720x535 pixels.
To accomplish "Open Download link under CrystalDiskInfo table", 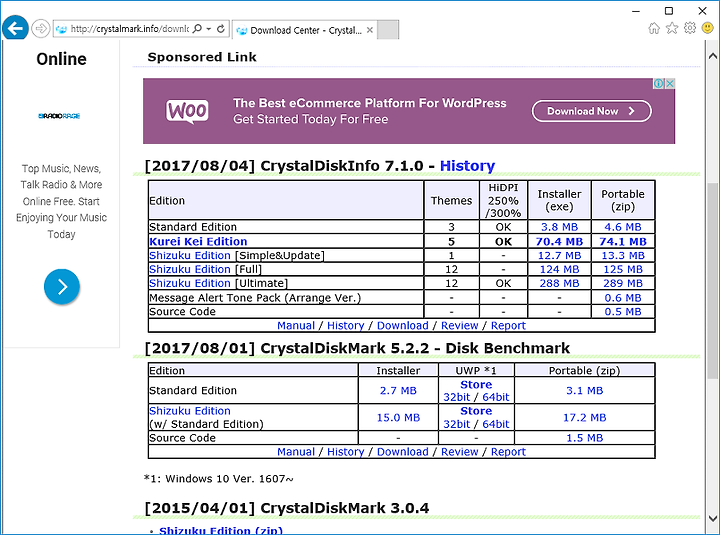I will pos(403,326).
